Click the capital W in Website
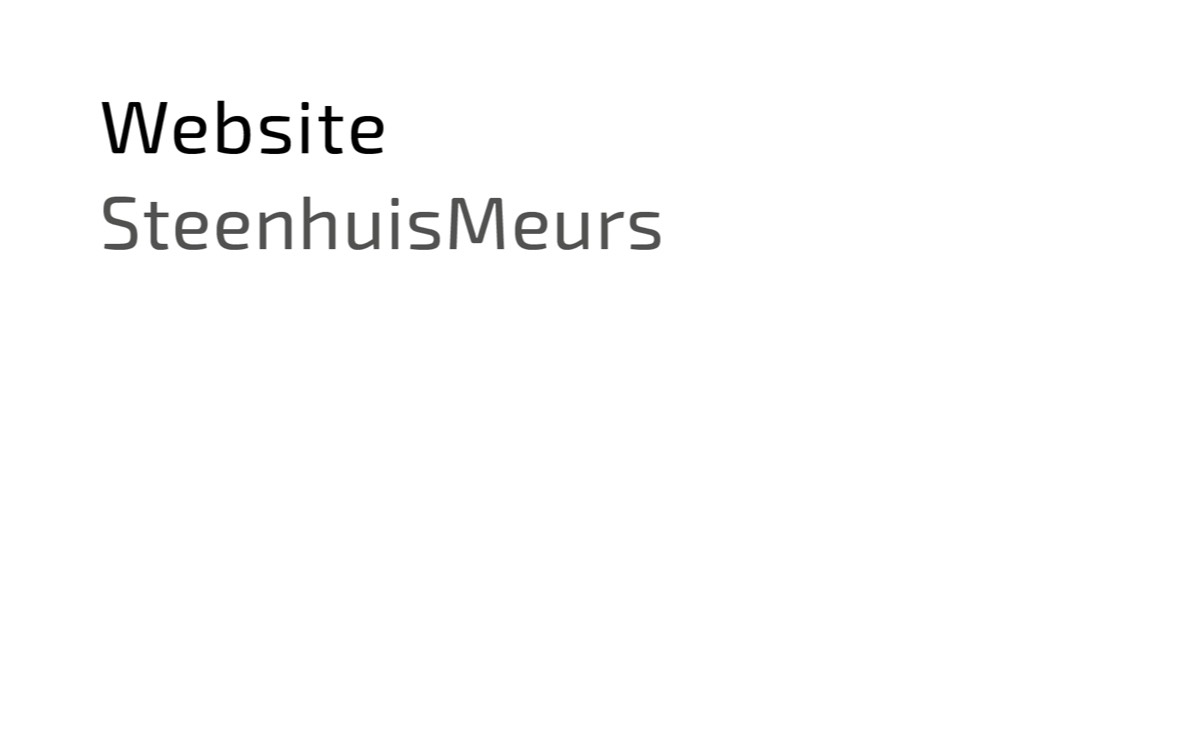 pyautogui.click(x=135, y=128)
